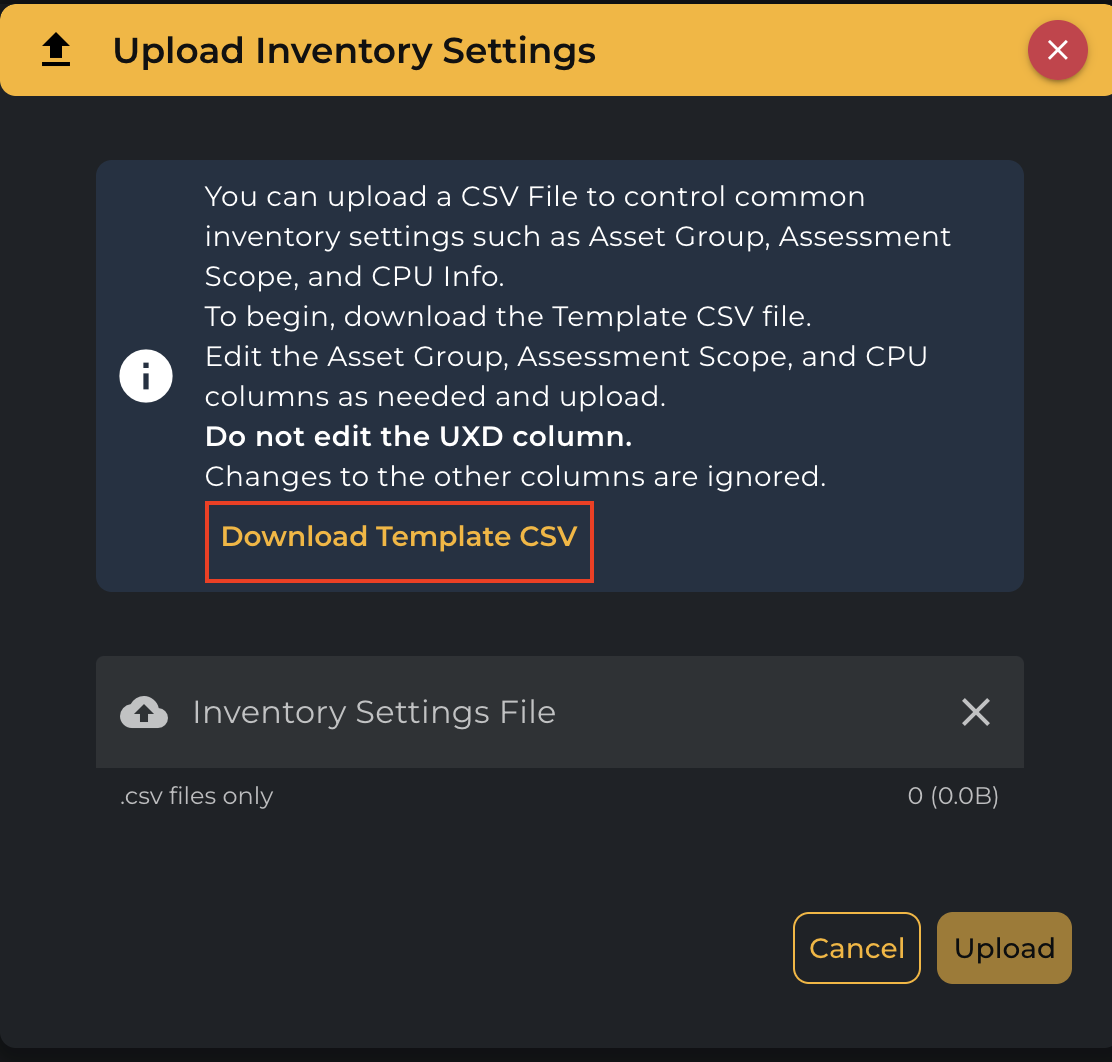
Task: Click the upload arrow icon in header
Action: [x=56, y=50]
